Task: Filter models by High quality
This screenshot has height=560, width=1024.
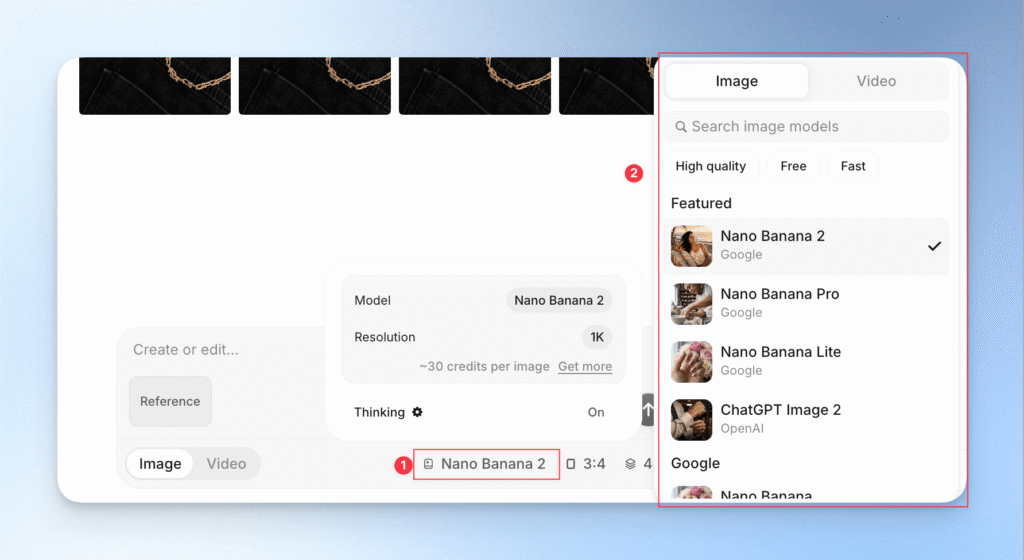Action: click(711, 166)
